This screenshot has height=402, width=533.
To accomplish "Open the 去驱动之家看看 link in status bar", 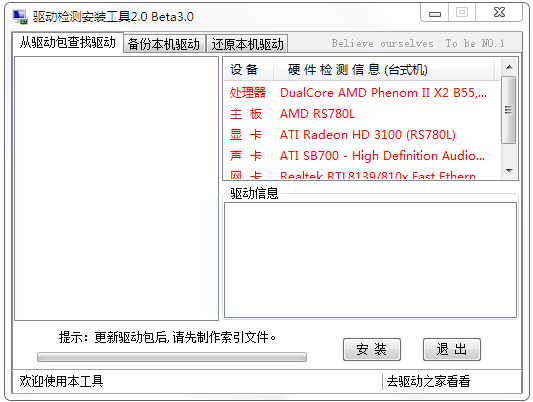I will [428, 381].
